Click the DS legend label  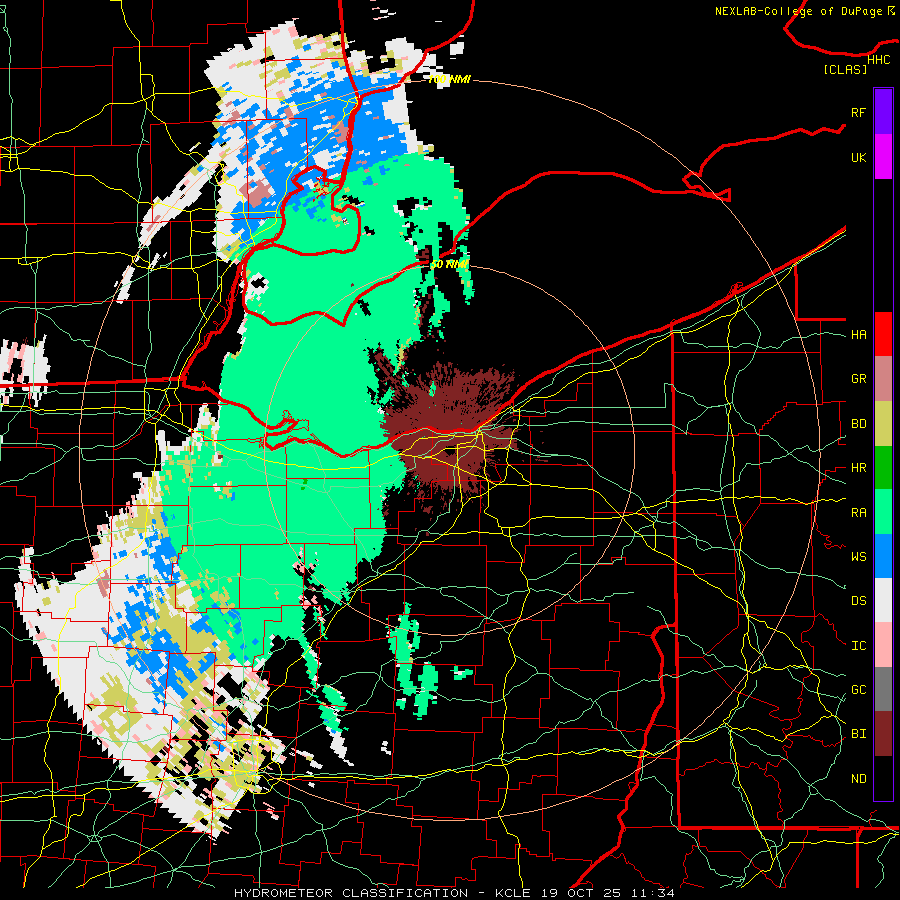pyautogui.click(x=858, y=601)
